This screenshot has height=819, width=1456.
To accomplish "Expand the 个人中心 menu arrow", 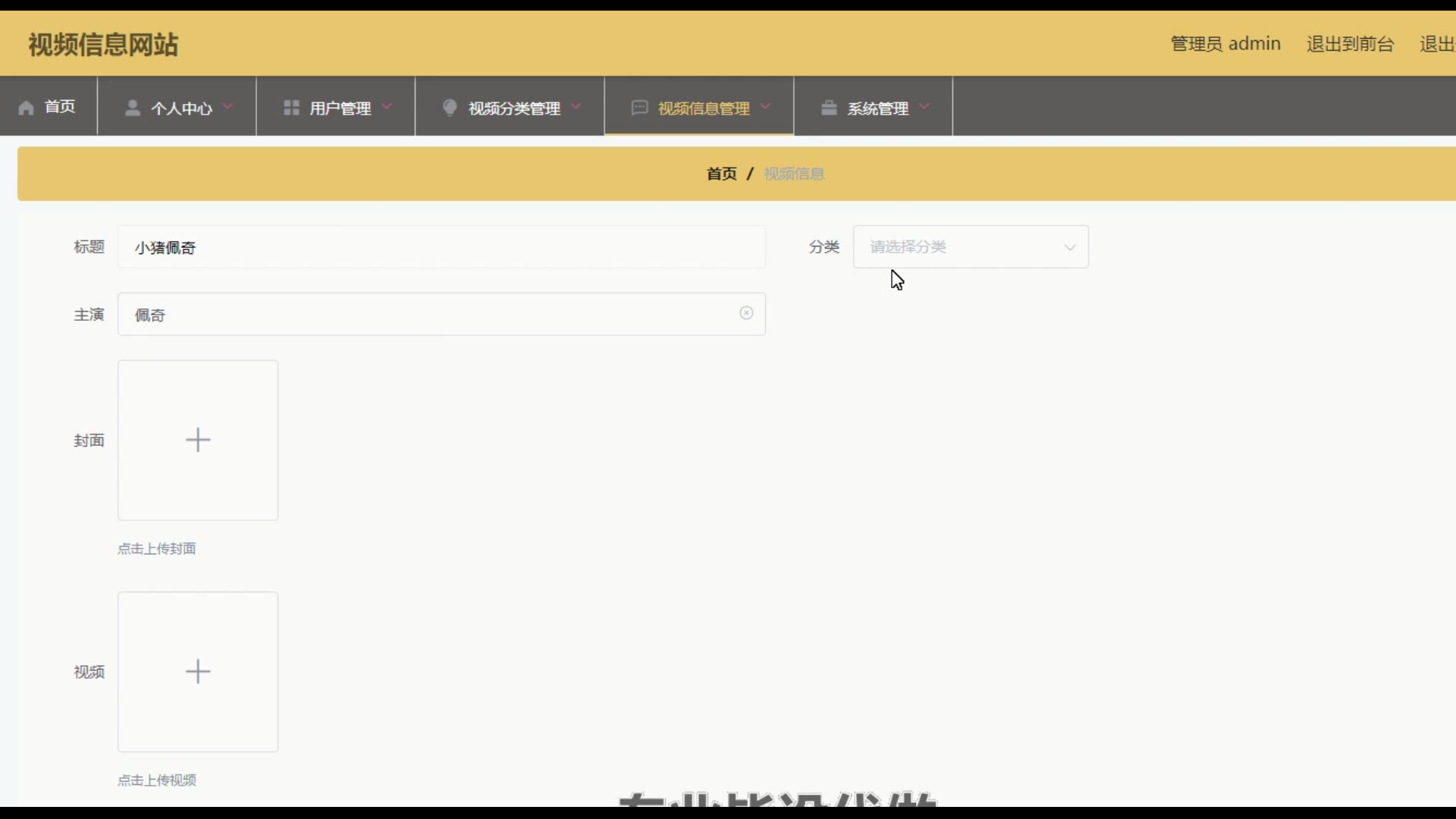I will click(227, 107).
